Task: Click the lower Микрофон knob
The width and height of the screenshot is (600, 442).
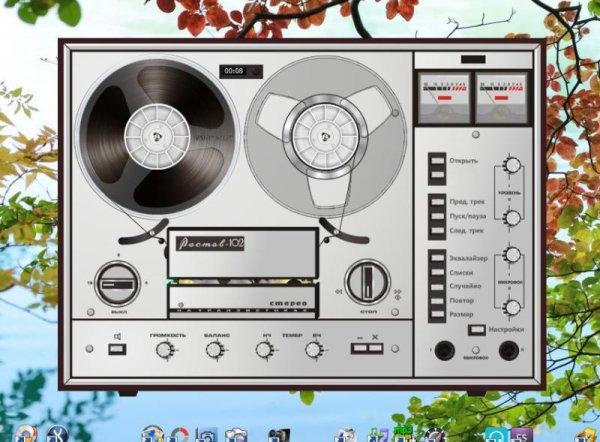Action: pyautogui.click(x=512, y=307)
